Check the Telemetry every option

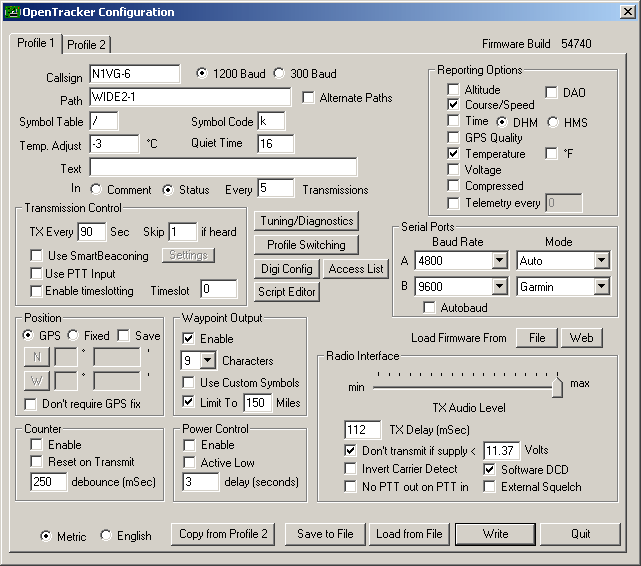point(453,203)
